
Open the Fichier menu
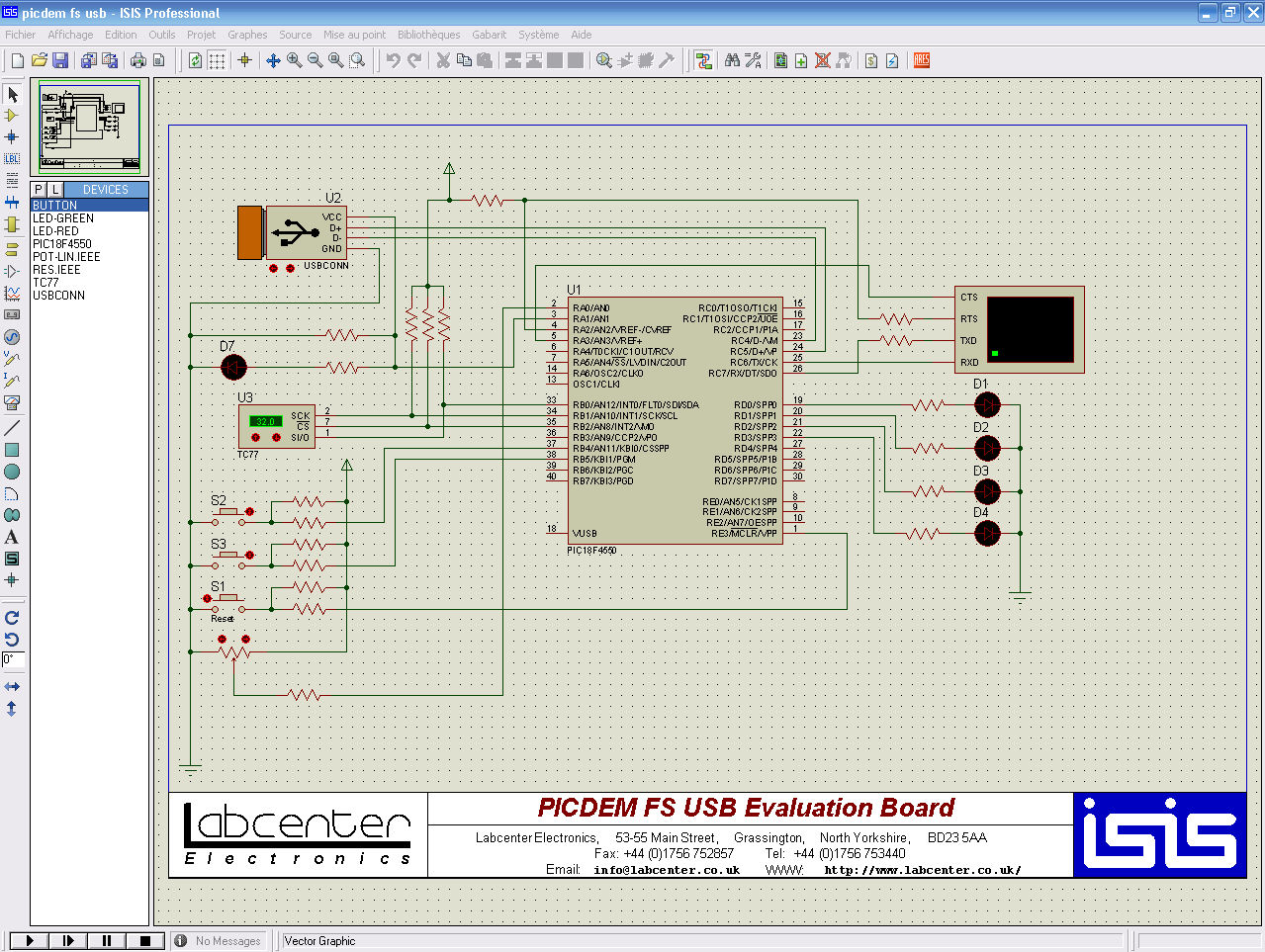pos(21,35)
